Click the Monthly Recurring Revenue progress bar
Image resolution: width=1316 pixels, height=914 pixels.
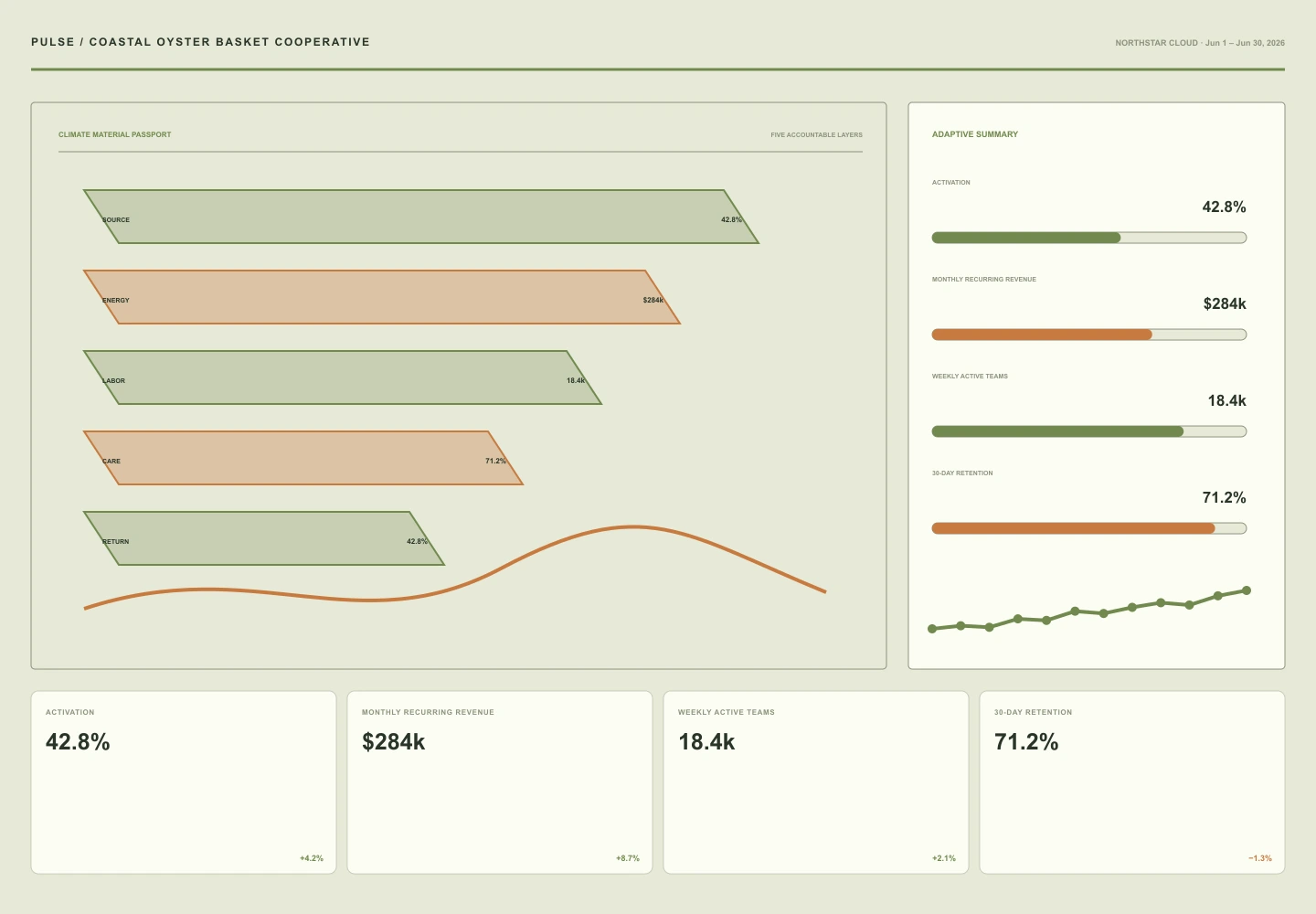click(x=1089, y=335)
